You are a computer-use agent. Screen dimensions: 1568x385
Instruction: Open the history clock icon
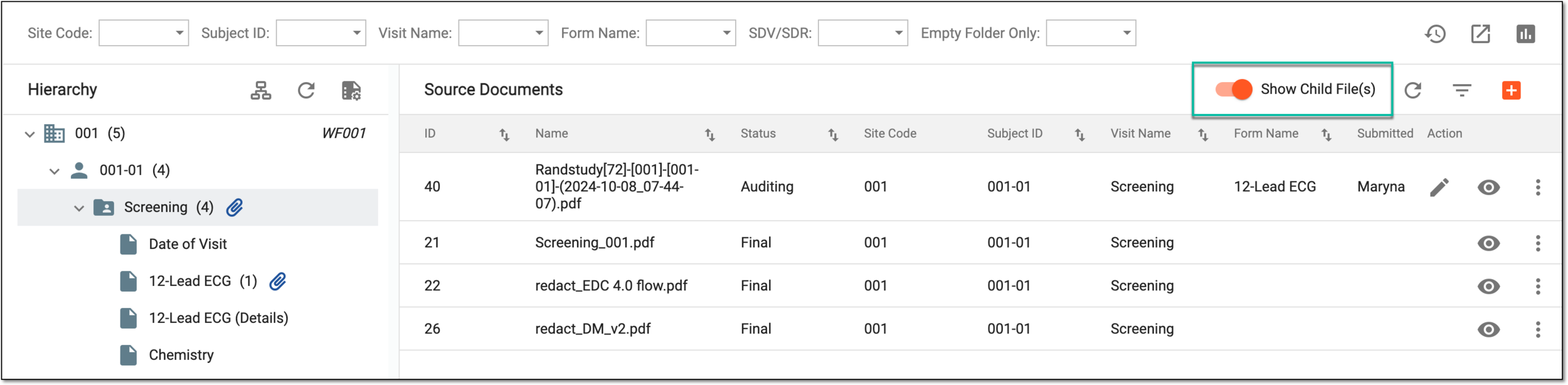tap(1435, 34)
